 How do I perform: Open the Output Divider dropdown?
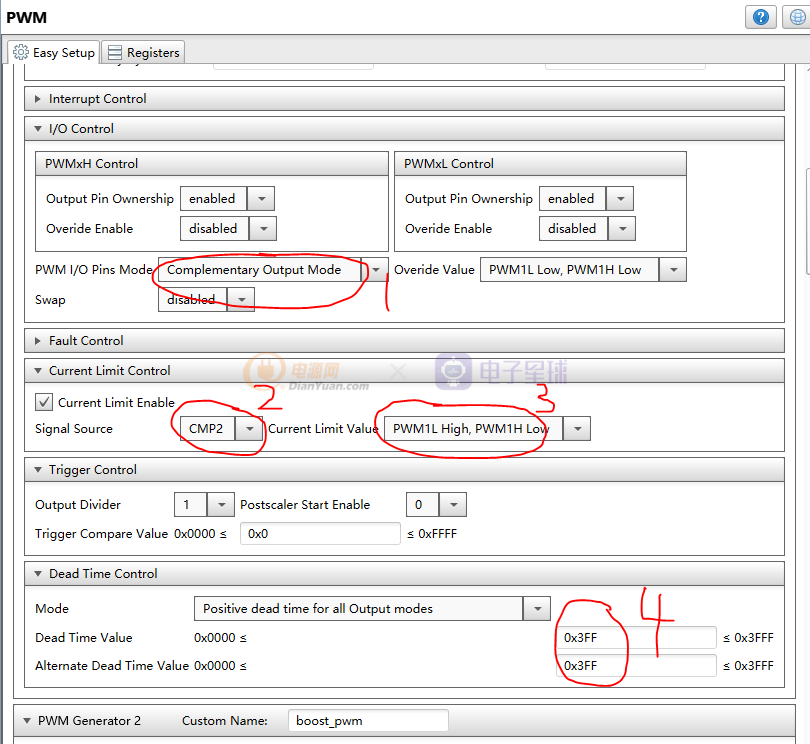(x=221, y=505)
